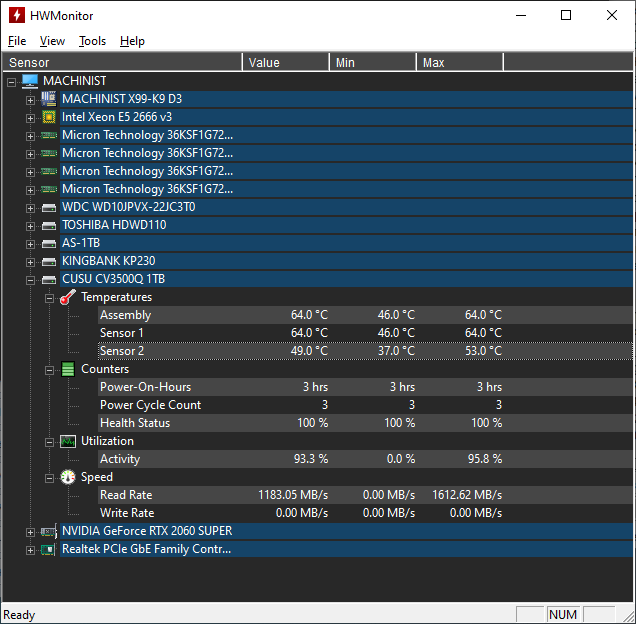
Task: Click the 1612.62 MB/s max read value
Action: pyautogui.click(x=467, y=495)
